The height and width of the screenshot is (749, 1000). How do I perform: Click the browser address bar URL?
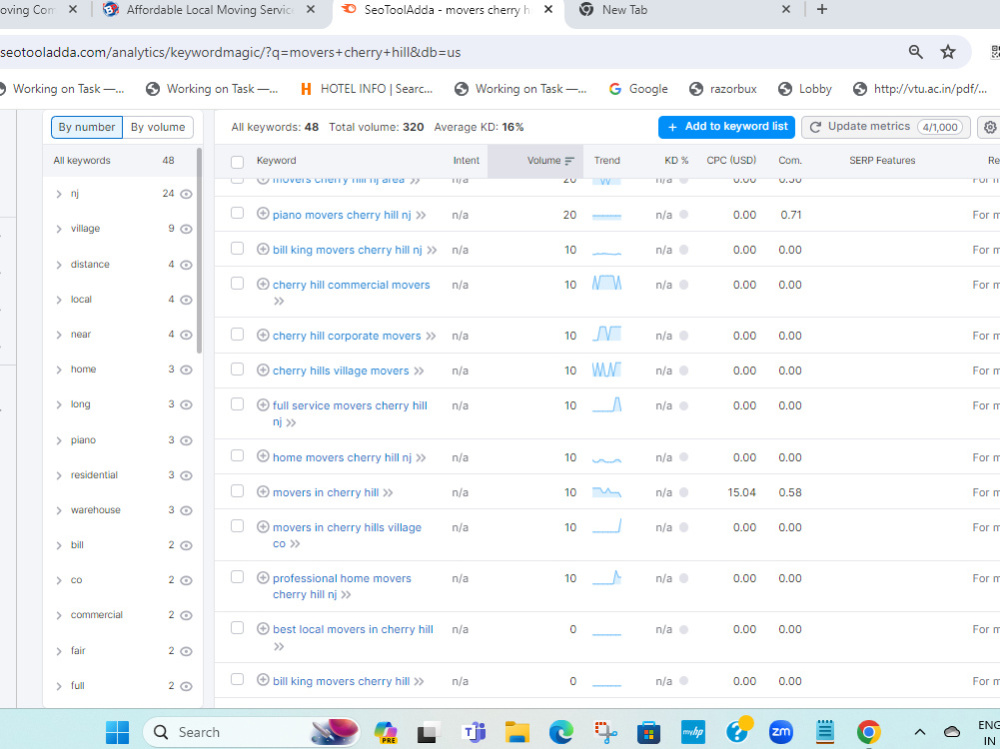pyautogui.click(x=230, y=52)
